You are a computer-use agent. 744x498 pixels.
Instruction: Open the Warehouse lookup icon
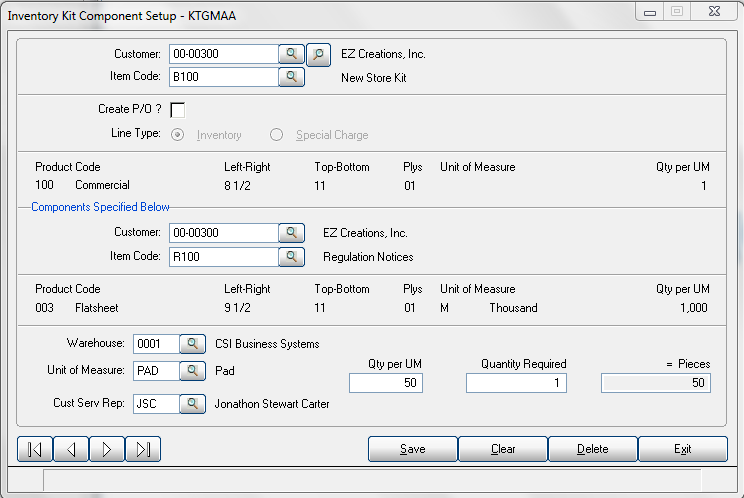(192, 344)
